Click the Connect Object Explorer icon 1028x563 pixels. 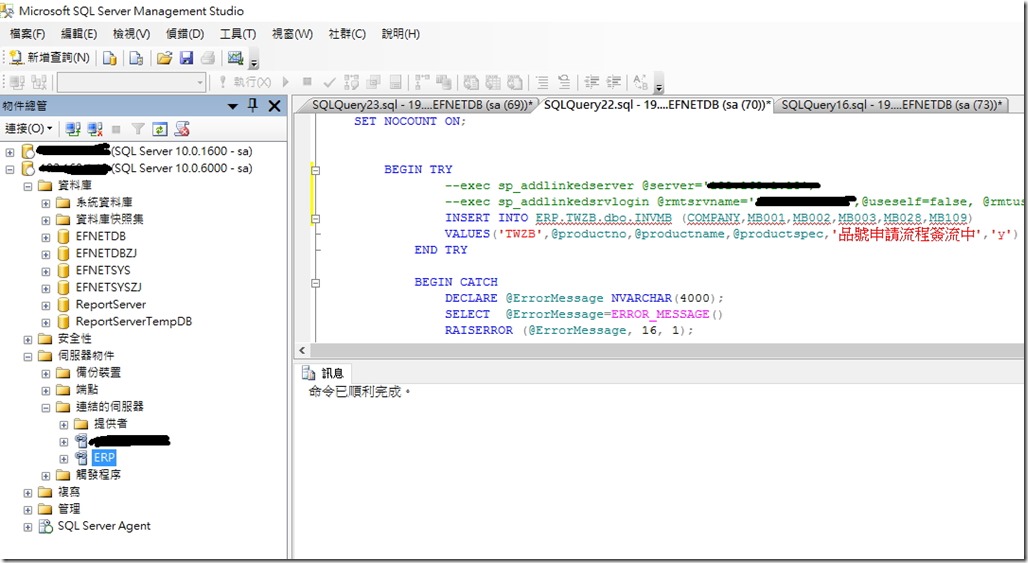pos(73,129)
